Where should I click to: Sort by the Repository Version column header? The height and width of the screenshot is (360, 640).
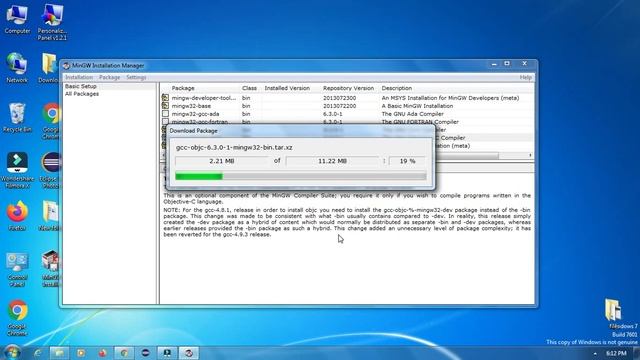[348, 88]
